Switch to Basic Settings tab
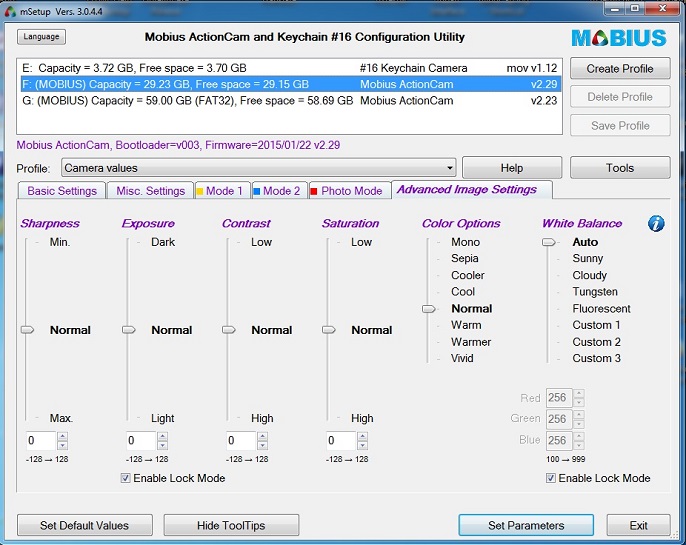This screenshot has height=545, width=686. [x=62, y=191]
